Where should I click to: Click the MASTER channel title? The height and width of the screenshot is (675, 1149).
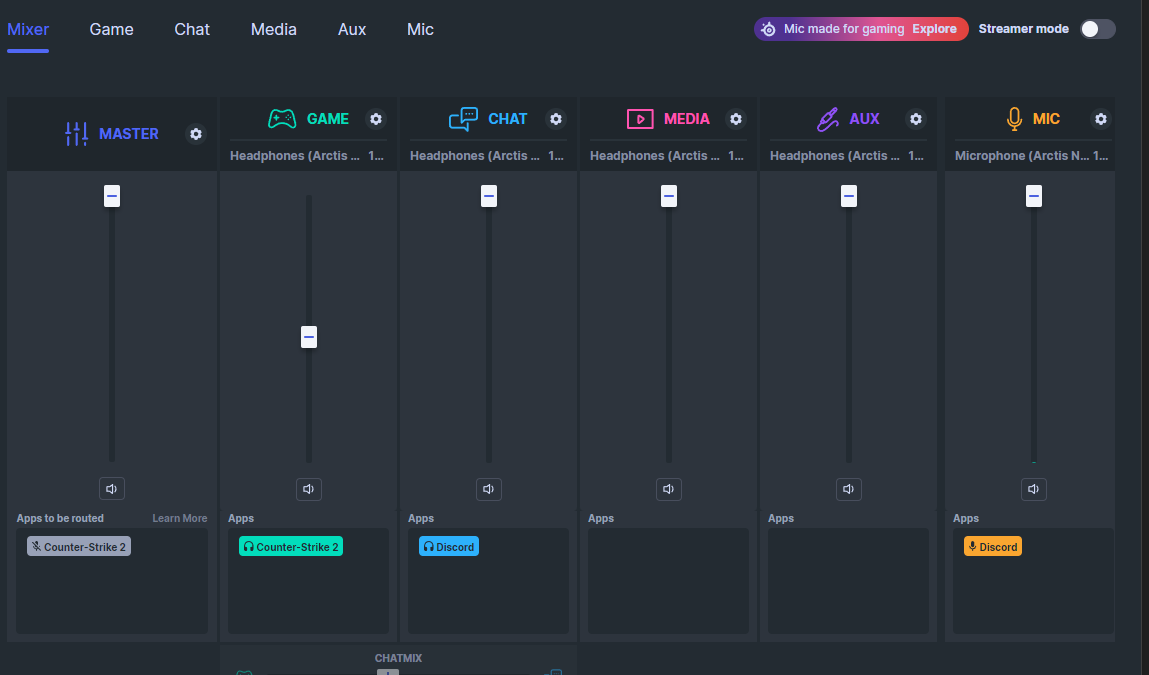129,134
